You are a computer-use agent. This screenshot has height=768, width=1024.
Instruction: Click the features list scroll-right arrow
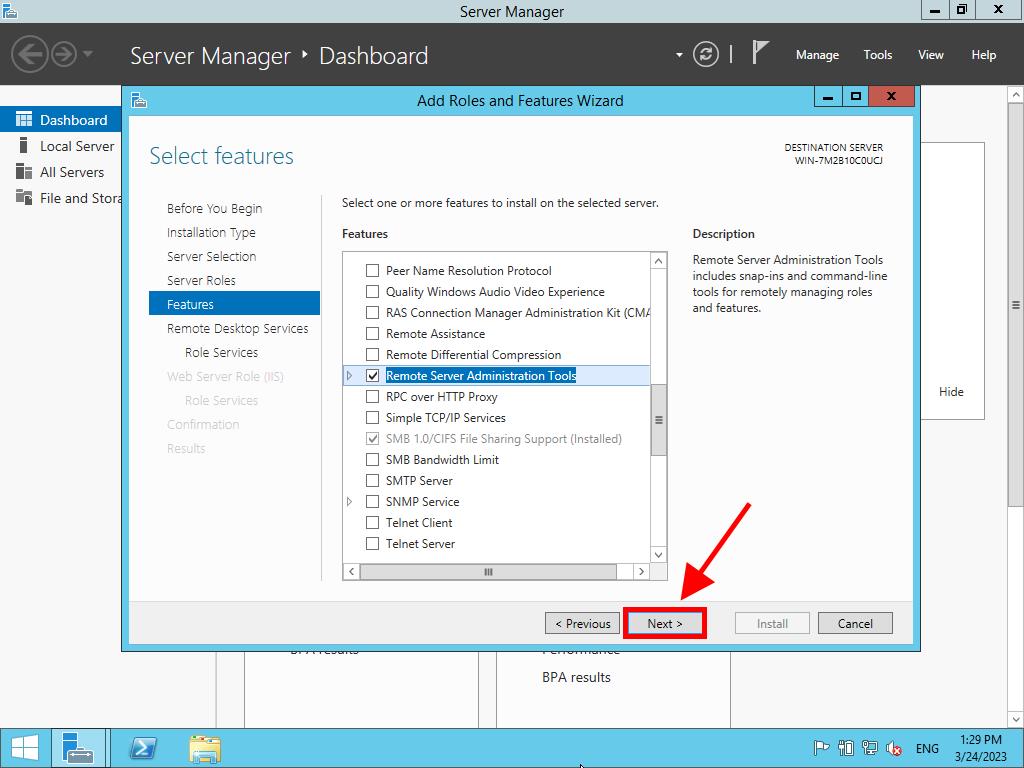point(641,571)
